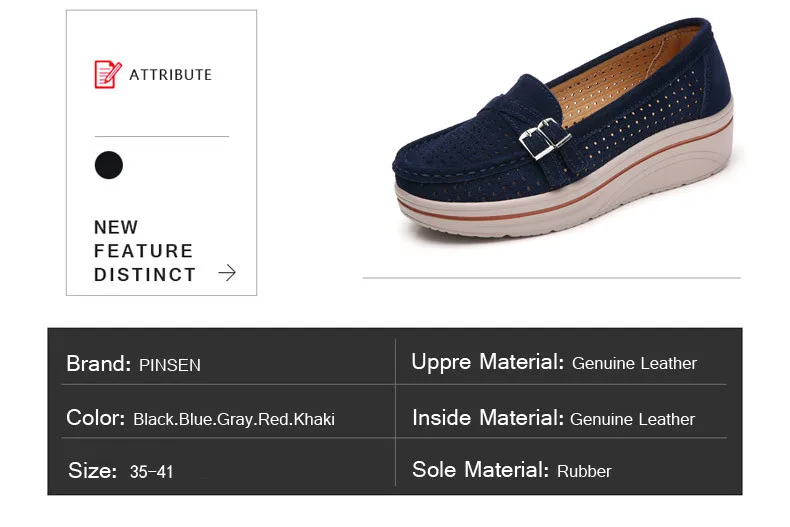Click the word Rubber in the table
This screenshot has height=527, width=790.
click(x=584, y=471)
